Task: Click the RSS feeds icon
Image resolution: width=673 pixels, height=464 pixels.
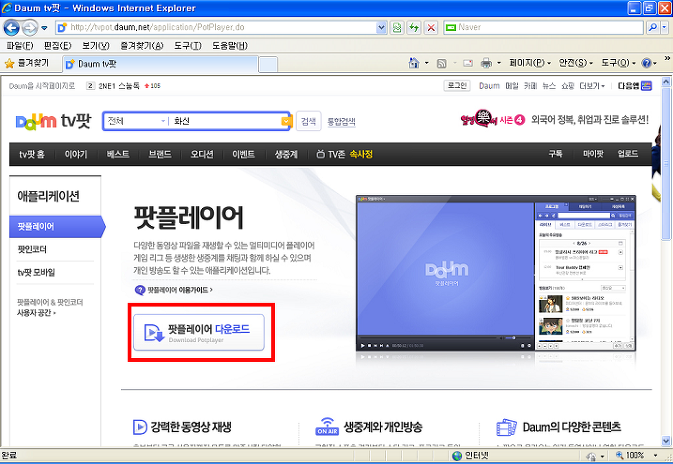Action: [441, 64]
